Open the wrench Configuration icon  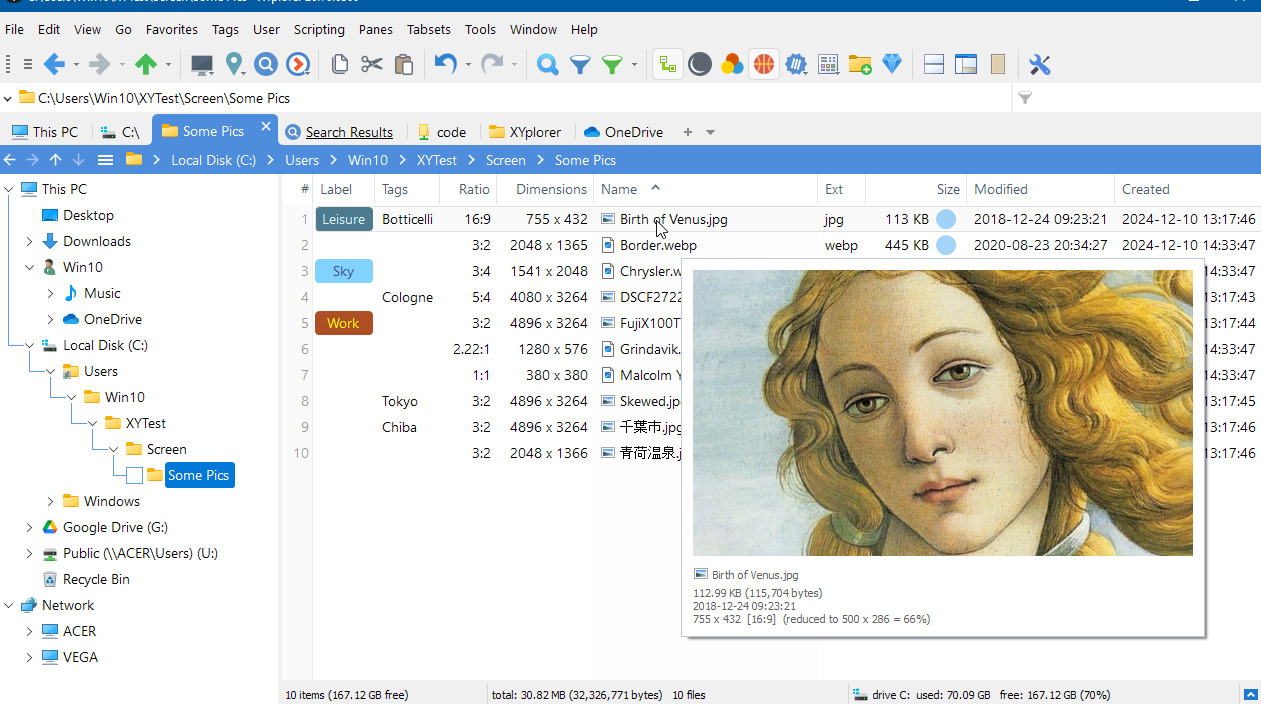coord(1040,64)
